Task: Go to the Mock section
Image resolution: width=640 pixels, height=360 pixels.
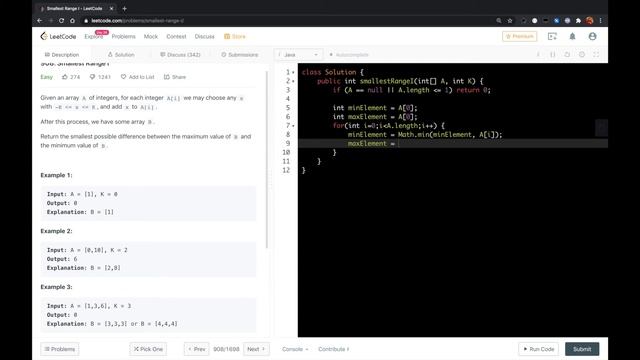Action: pyautogui.click(x=151, y=36)
